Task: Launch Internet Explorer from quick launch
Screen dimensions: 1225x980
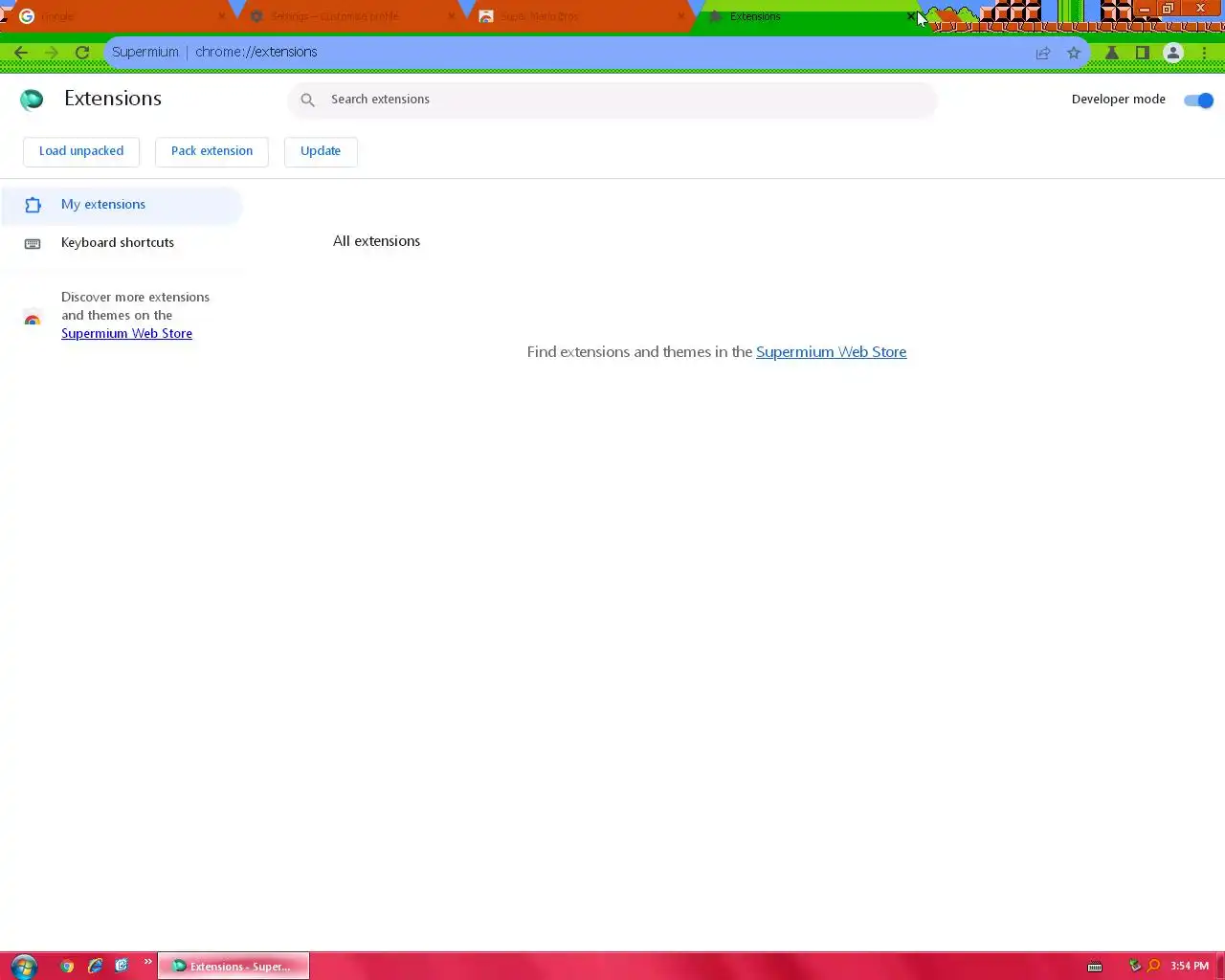Action: 95,966
